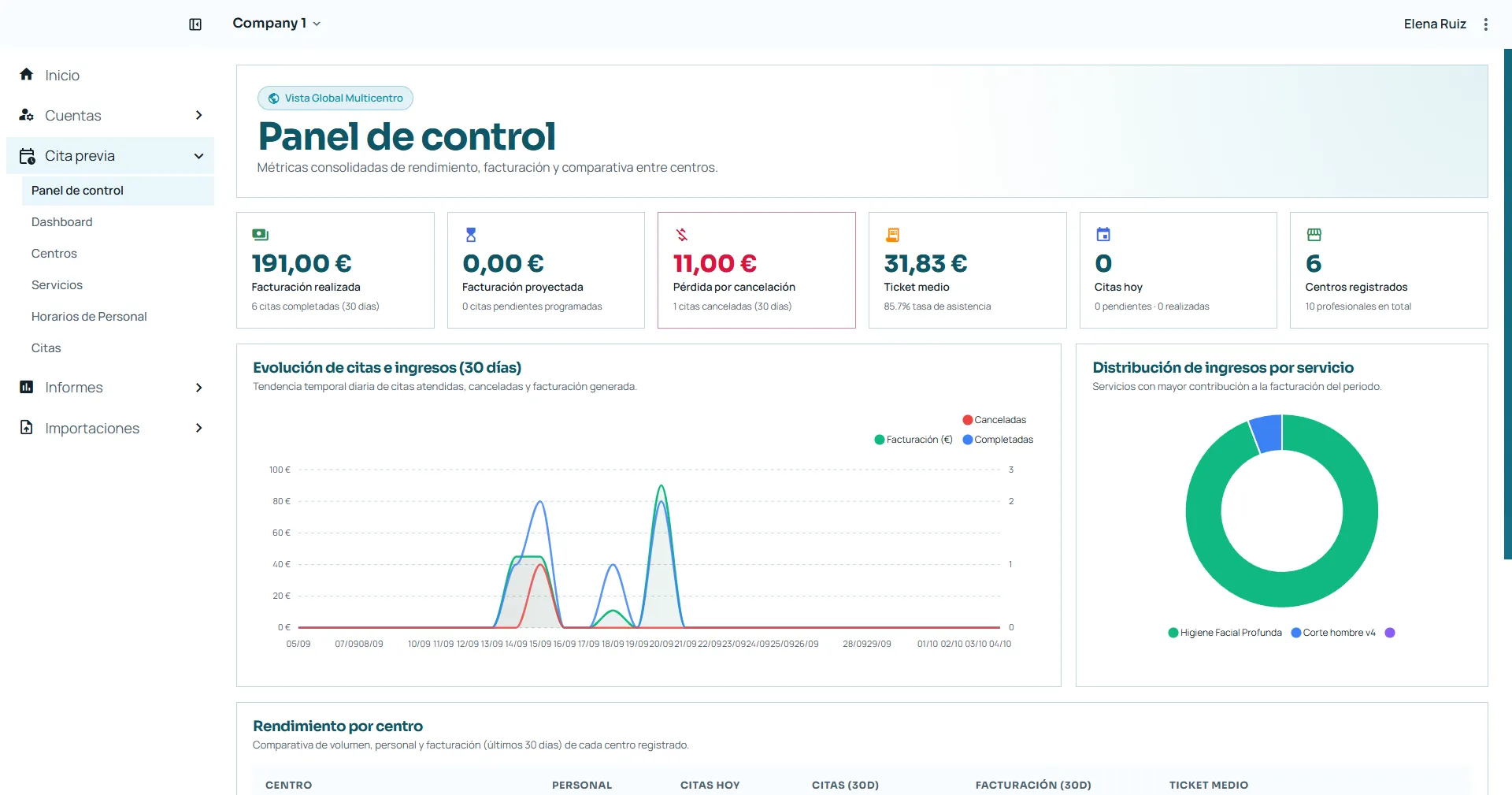This screenshot has height=795, width=1512.
Task: Click the green donut chart segment
Action: click(x=1282, y=589)
